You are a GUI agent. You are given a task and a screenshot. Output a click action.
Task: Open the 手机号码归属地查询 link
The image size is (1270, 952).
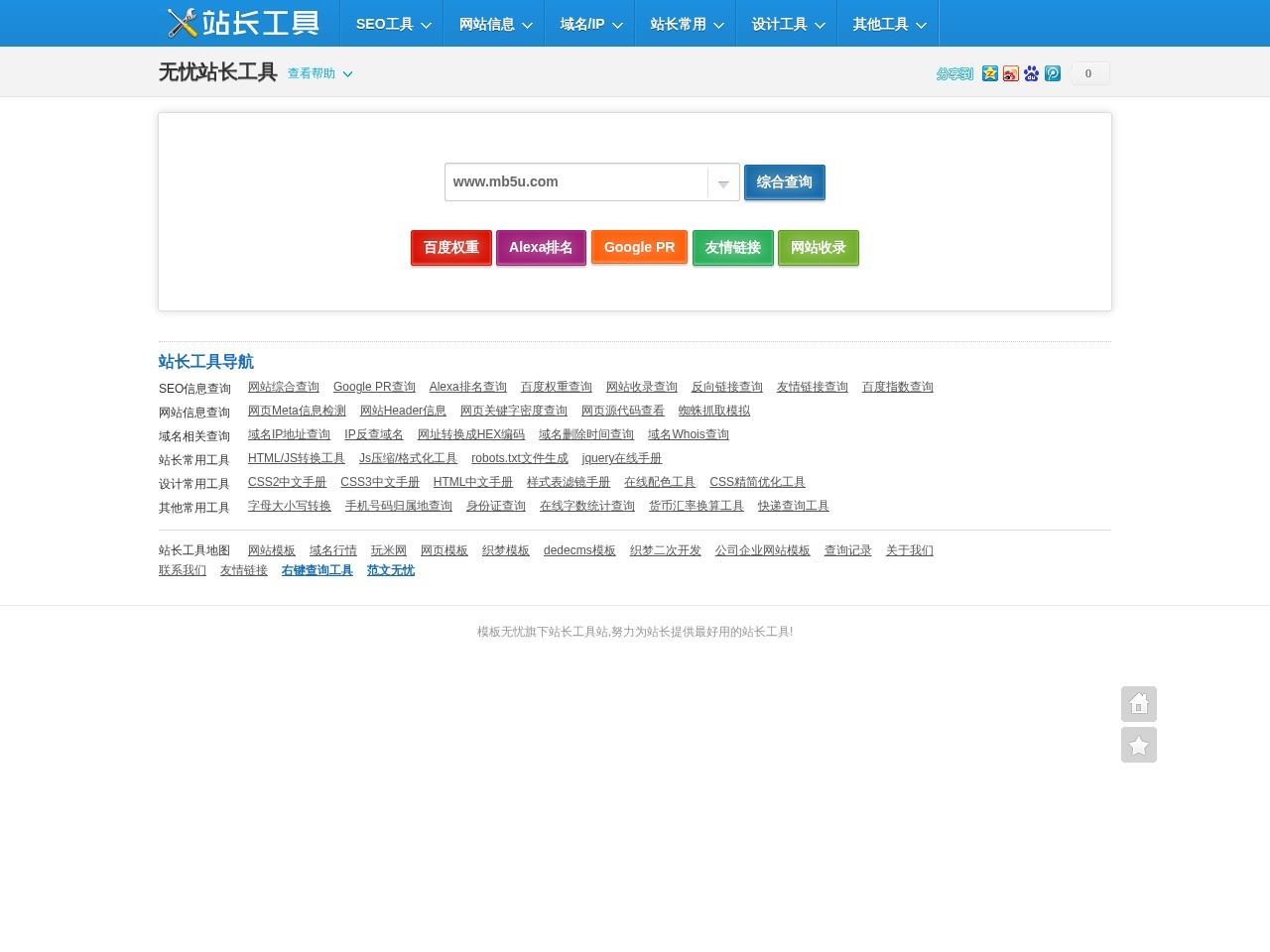[x=399, y=506]
